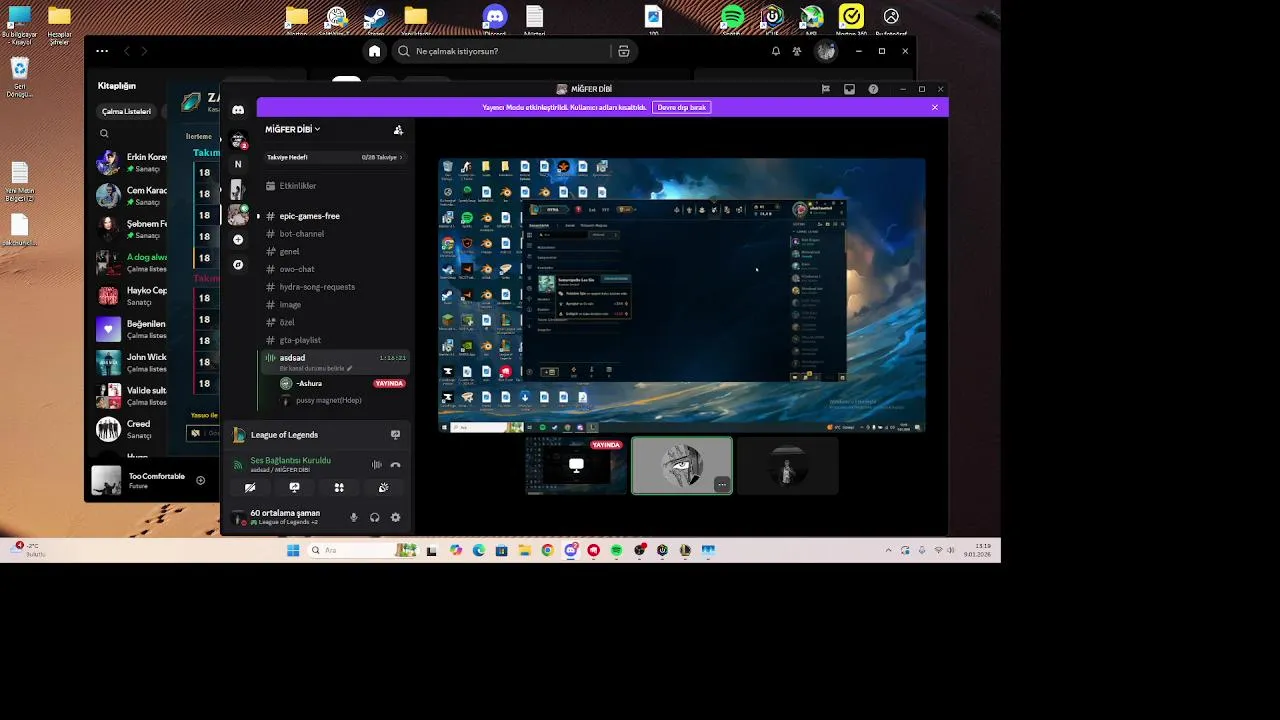This screenshot has width=1280, height=720.
Task: Open Spotify notifications bell
Action: click(775, 51)
